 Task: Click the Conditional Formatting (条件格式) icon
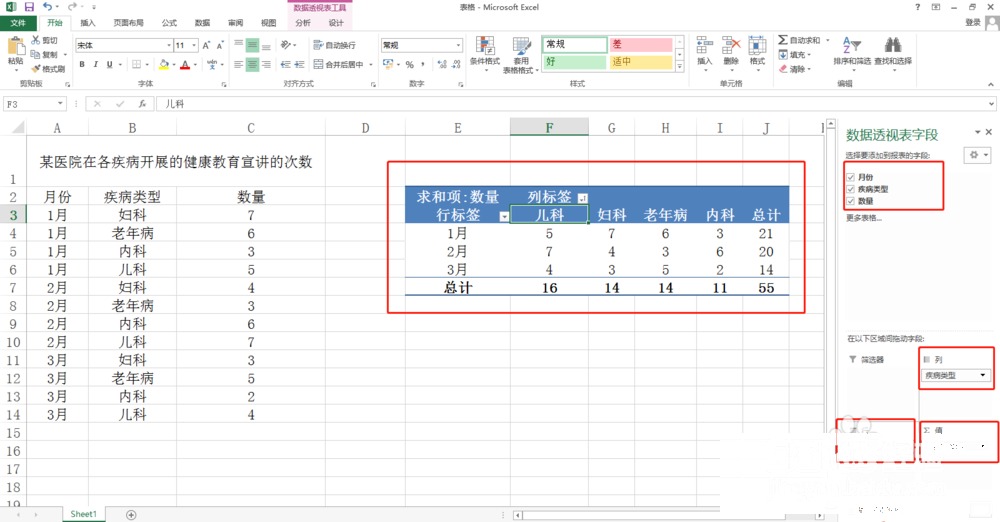(485, 46)
